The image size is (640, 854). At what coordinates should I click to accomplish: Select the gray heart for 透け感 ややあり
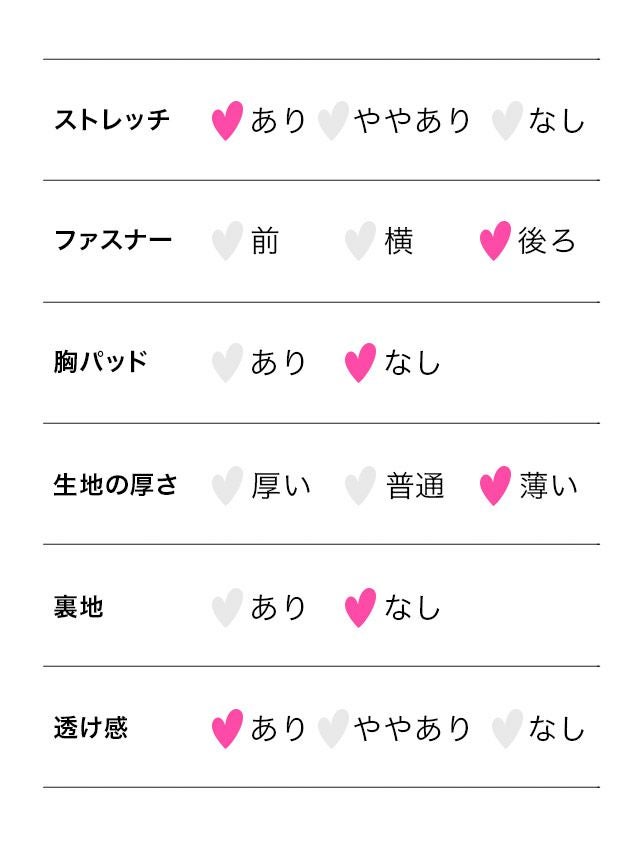click(332, 729)
